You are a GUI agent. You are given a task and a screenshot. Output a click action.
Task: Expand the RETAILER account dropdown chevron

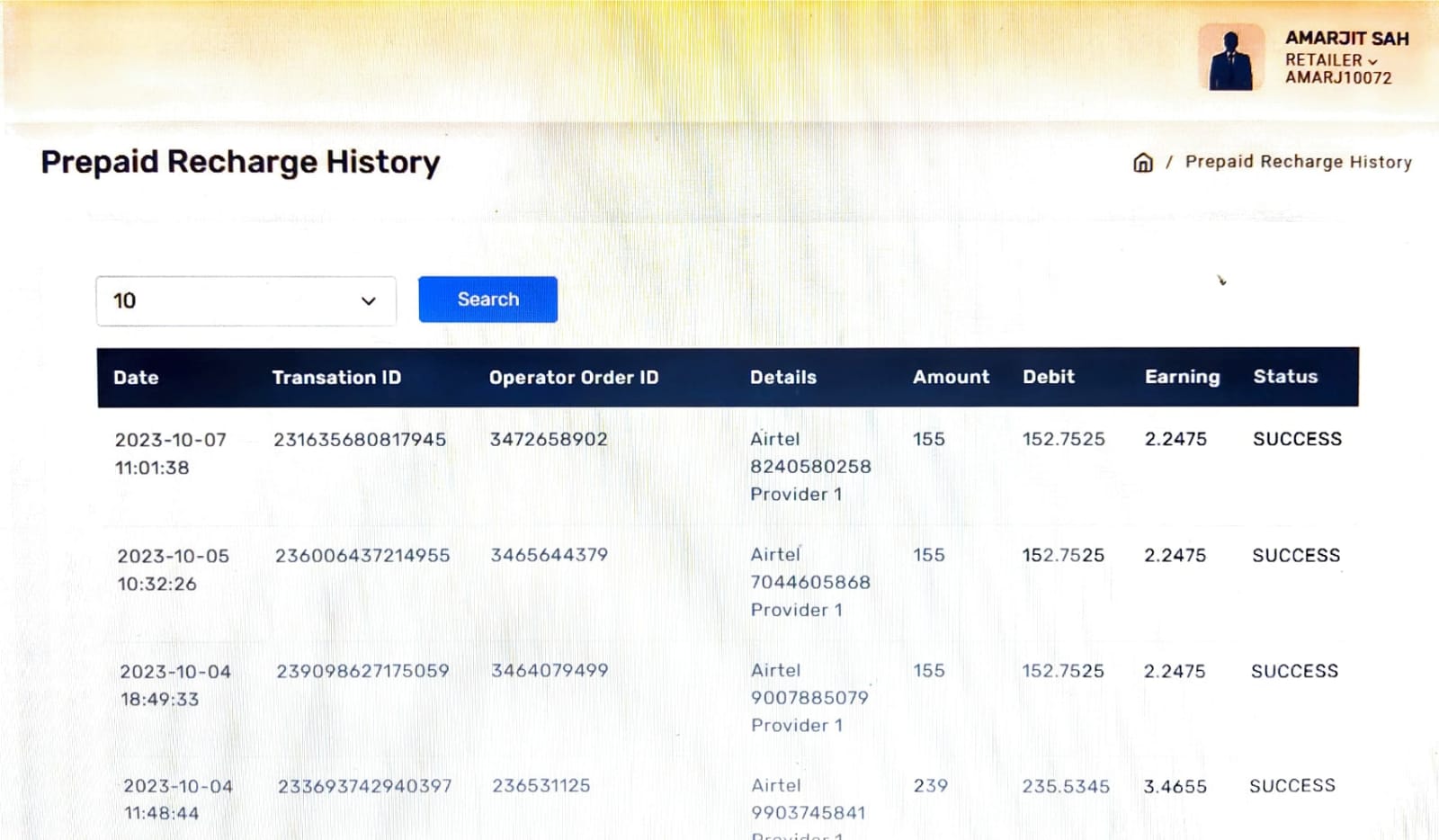coord(1372,61)
